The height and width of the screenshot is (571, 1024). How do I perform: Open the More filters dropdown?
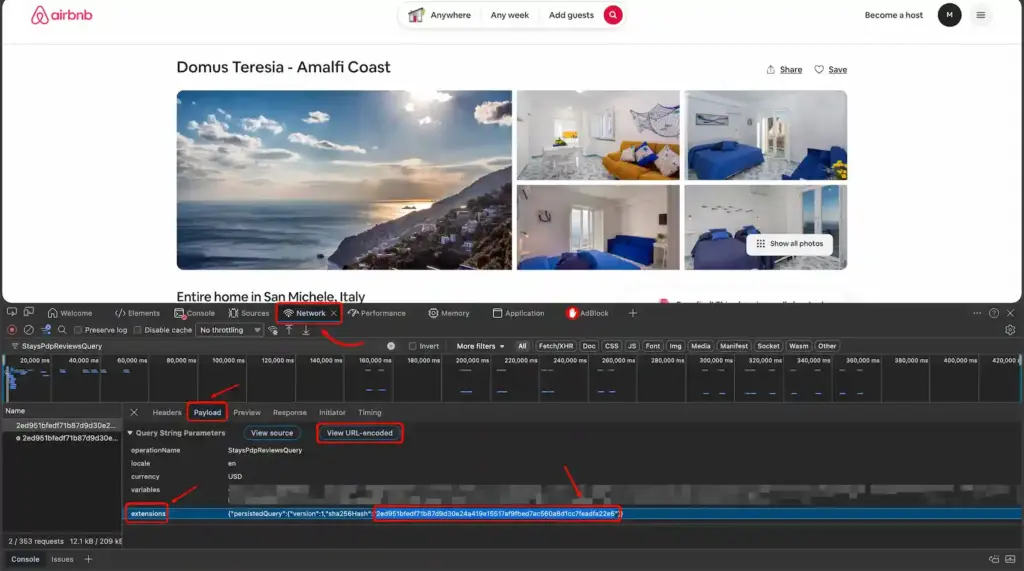[x=480, y=346]
